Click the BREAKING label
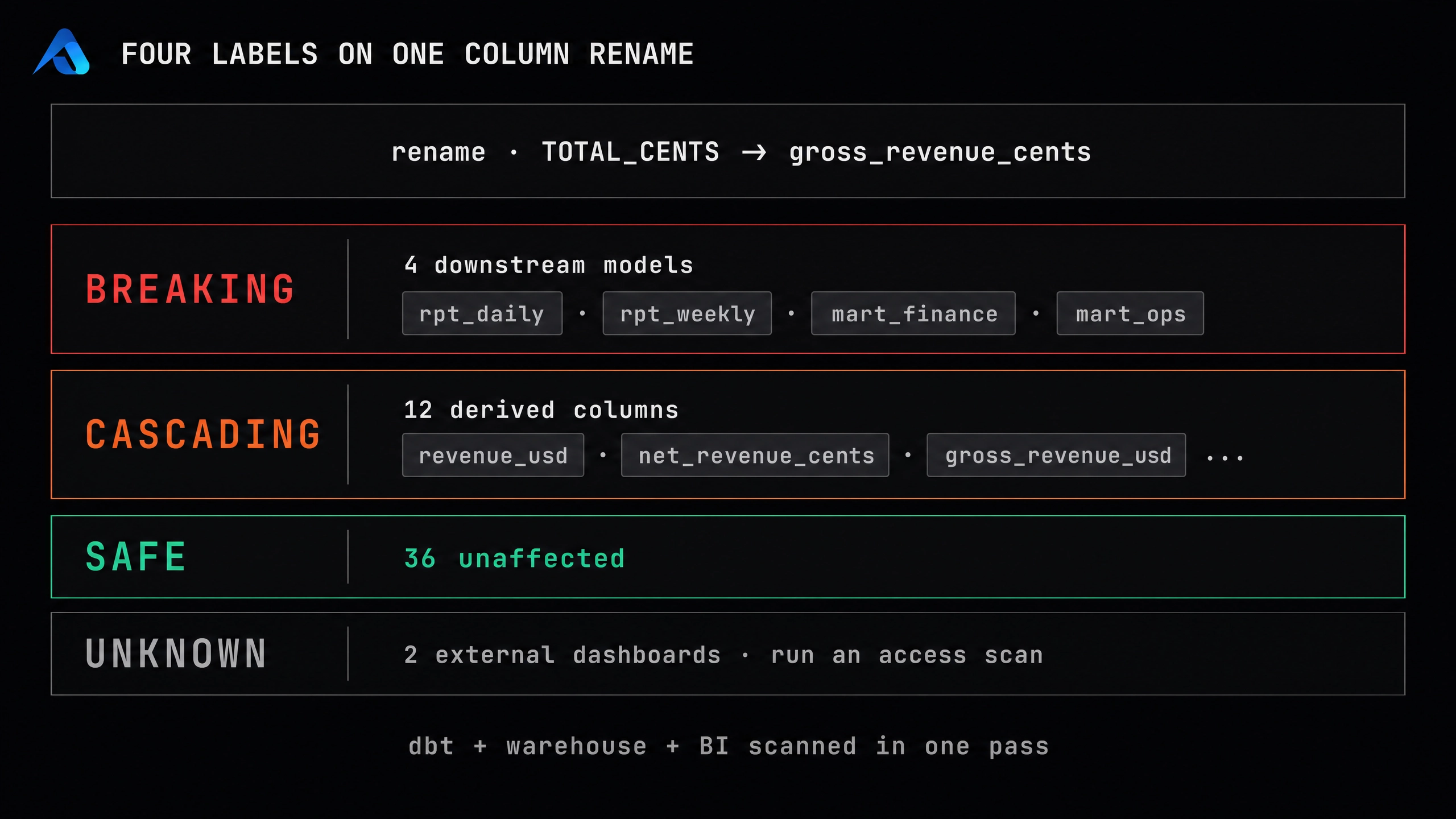Screen dimensions: 1456x819 [x=191, y=289]
